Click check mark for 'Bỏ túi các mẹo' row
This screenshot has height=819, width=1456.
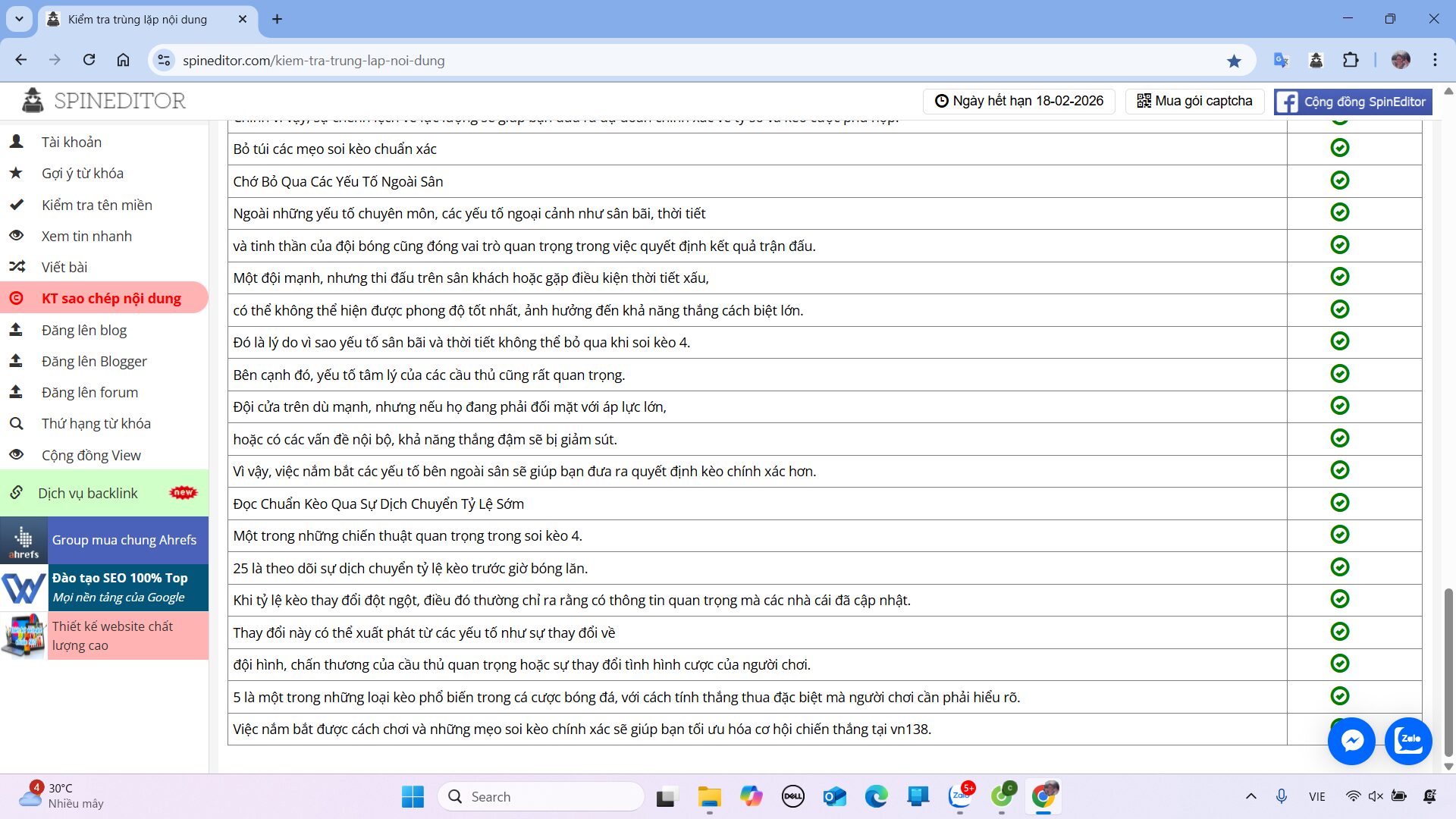[x=1339, y=148]
